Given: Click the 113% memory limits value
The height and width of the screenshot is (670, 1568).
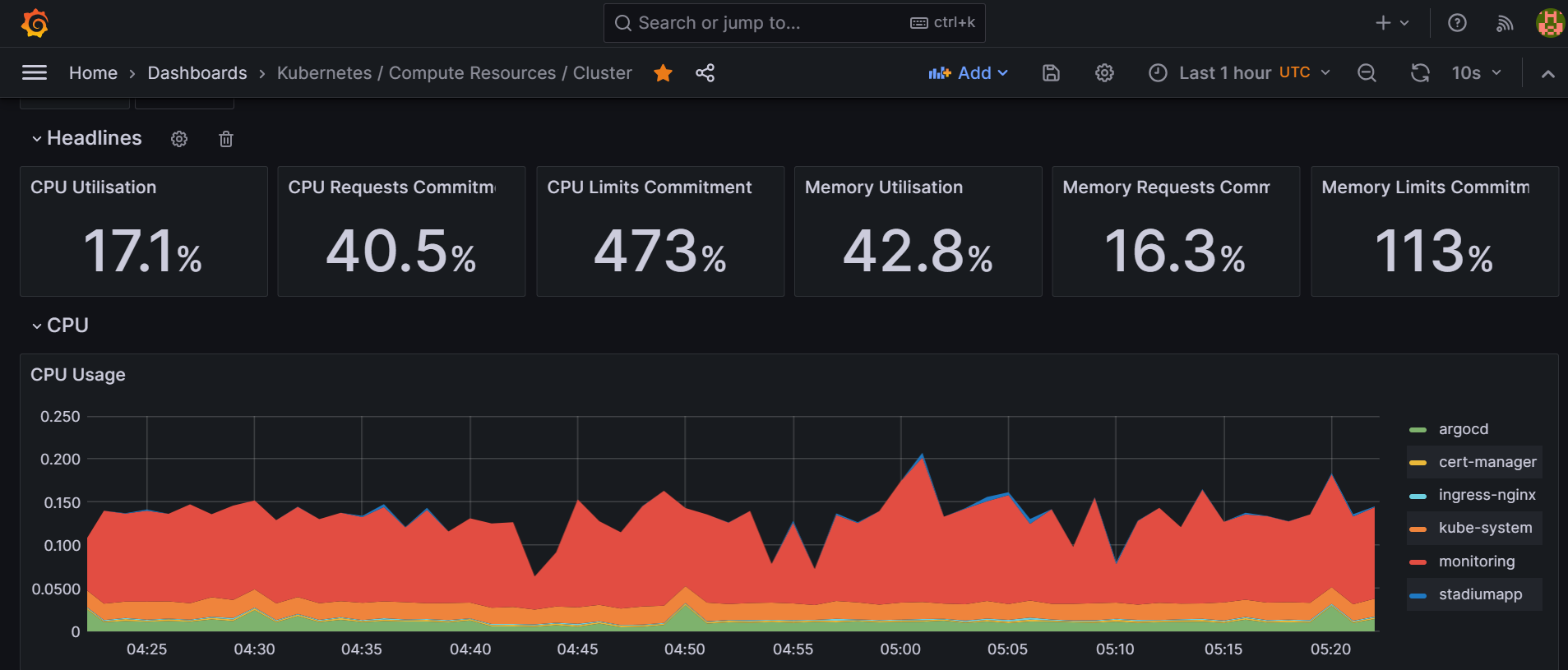Looking at the screenshot, I should pos(1434,251).
